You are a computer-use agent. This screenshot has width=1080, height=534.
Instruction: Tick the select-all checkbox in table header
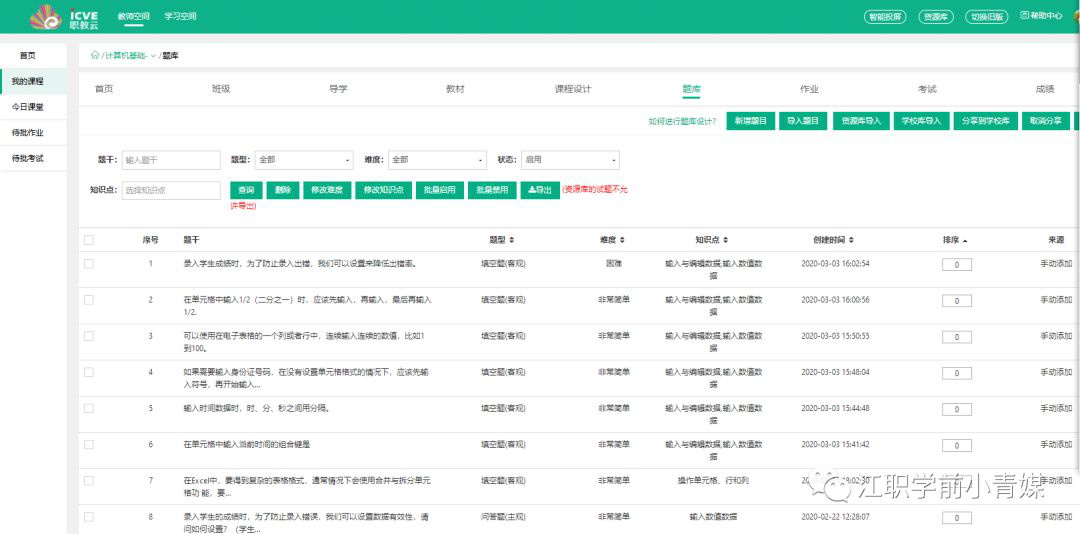(89, 240)
